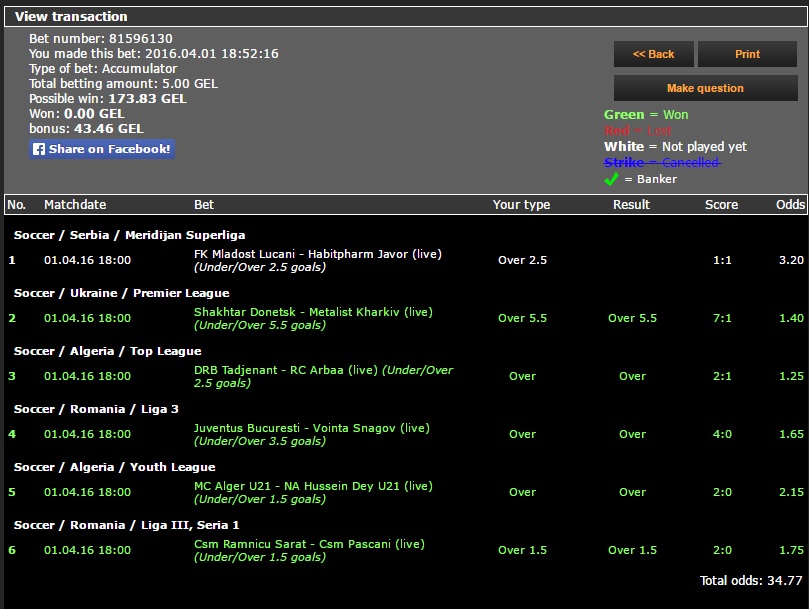Click the Ukraine Premier League heading
809x609 pixels.
pos(121,293)
